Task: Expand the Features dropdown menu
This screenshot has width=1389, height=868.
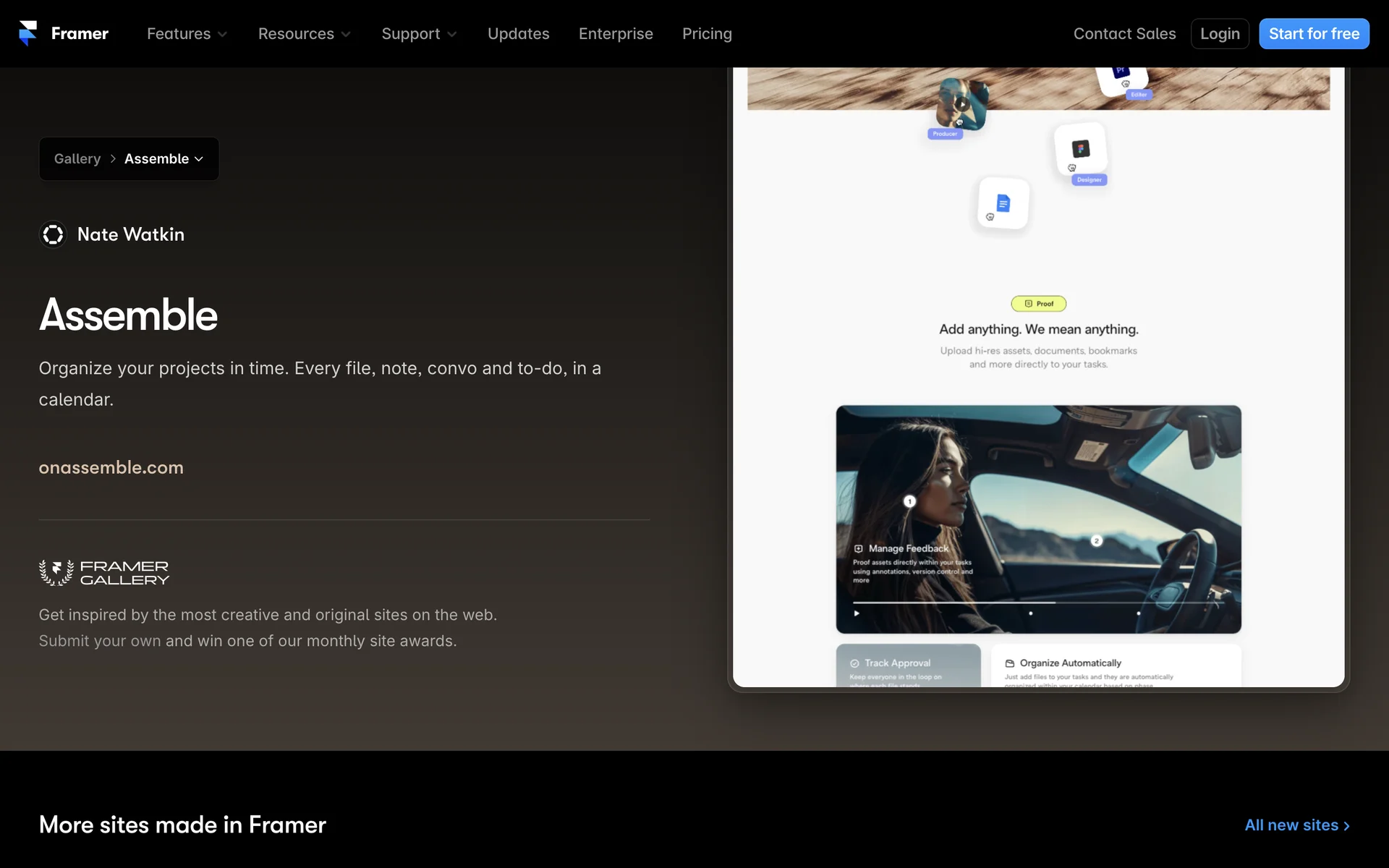Action: click(187, 34)
